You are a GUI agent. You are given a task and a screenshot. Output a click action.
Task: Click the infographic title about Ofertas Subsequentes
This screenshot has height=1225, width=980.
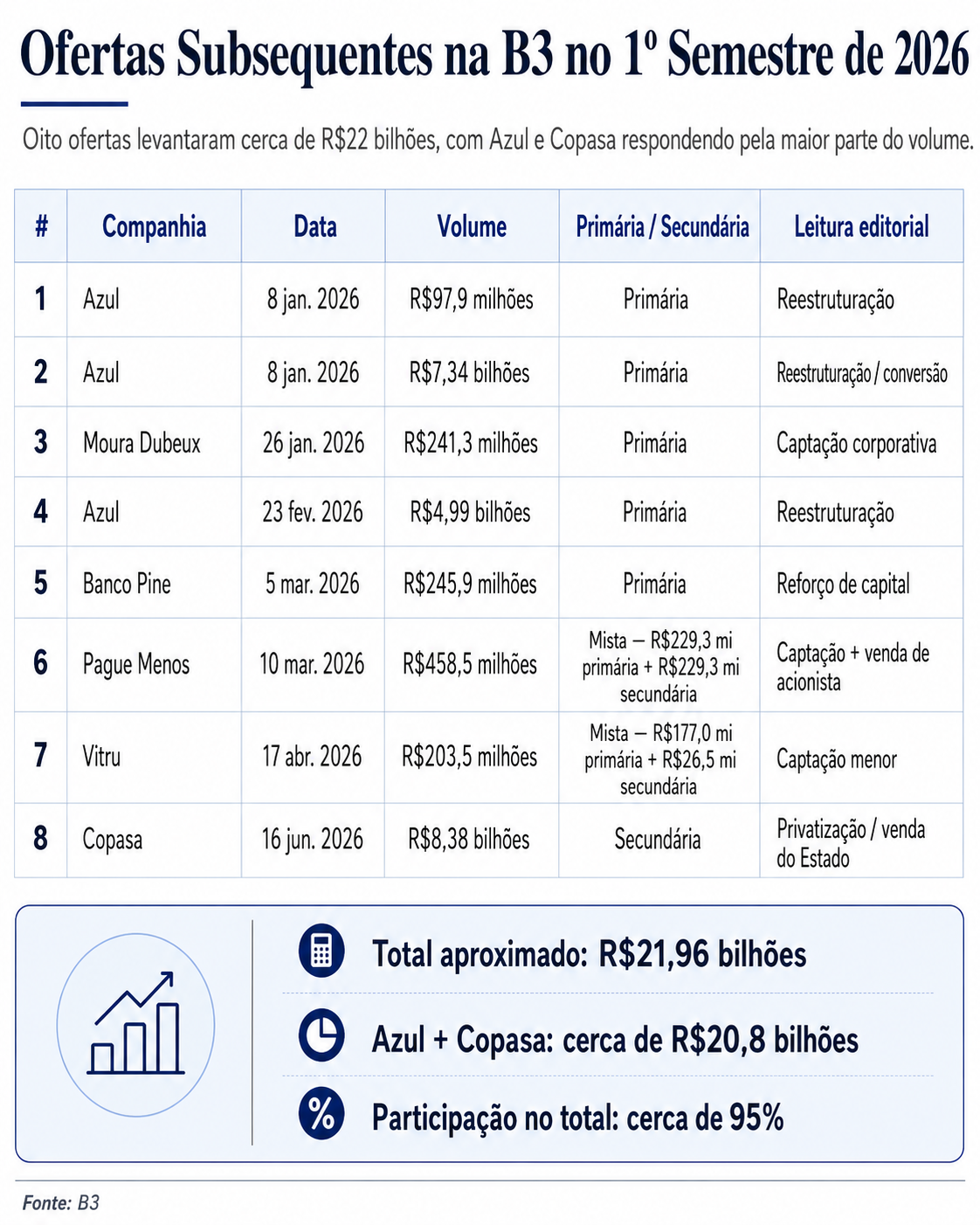494,54
